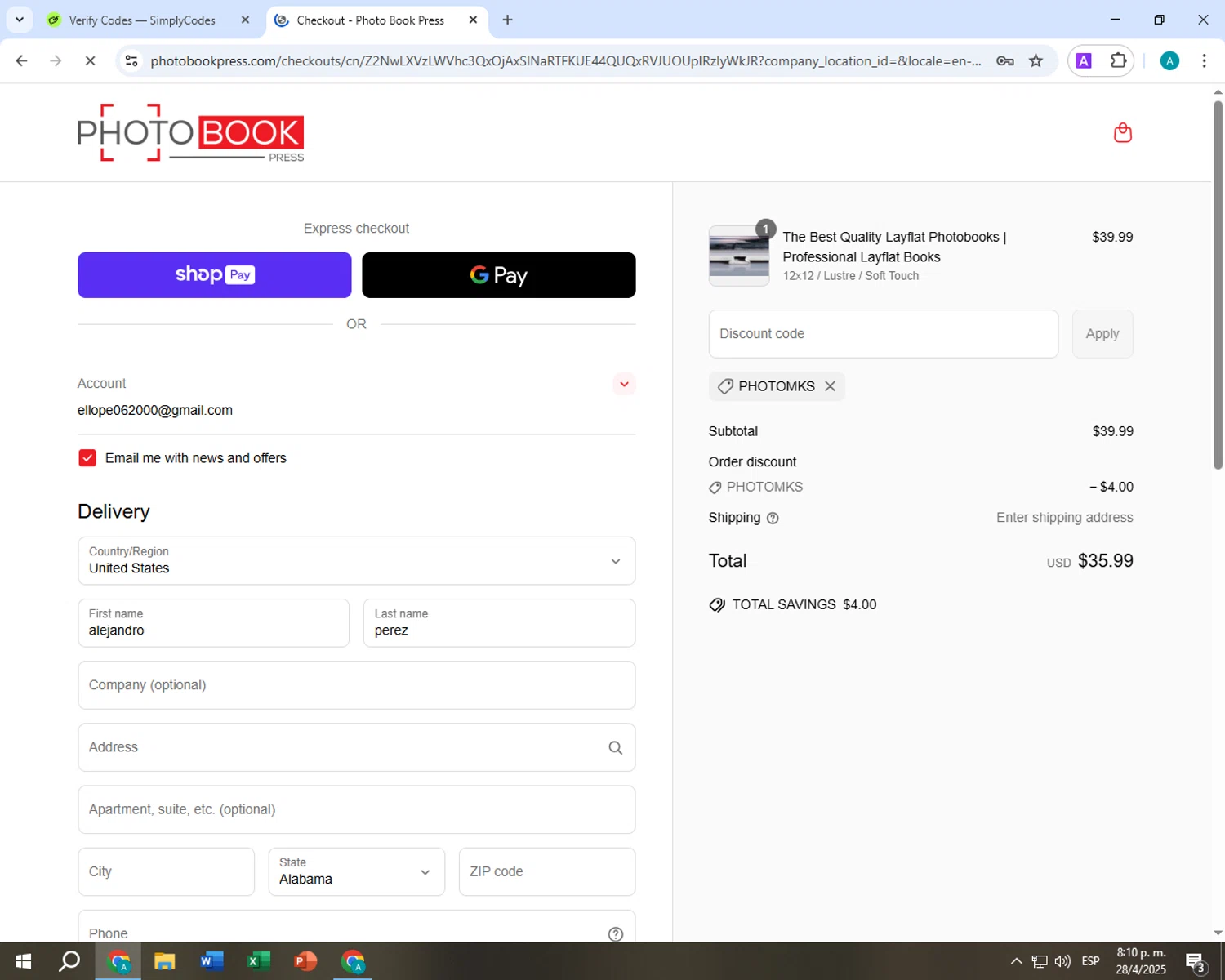1225x980 pixels.
Task: Click the Phone input field
Action: coord(357,927)
